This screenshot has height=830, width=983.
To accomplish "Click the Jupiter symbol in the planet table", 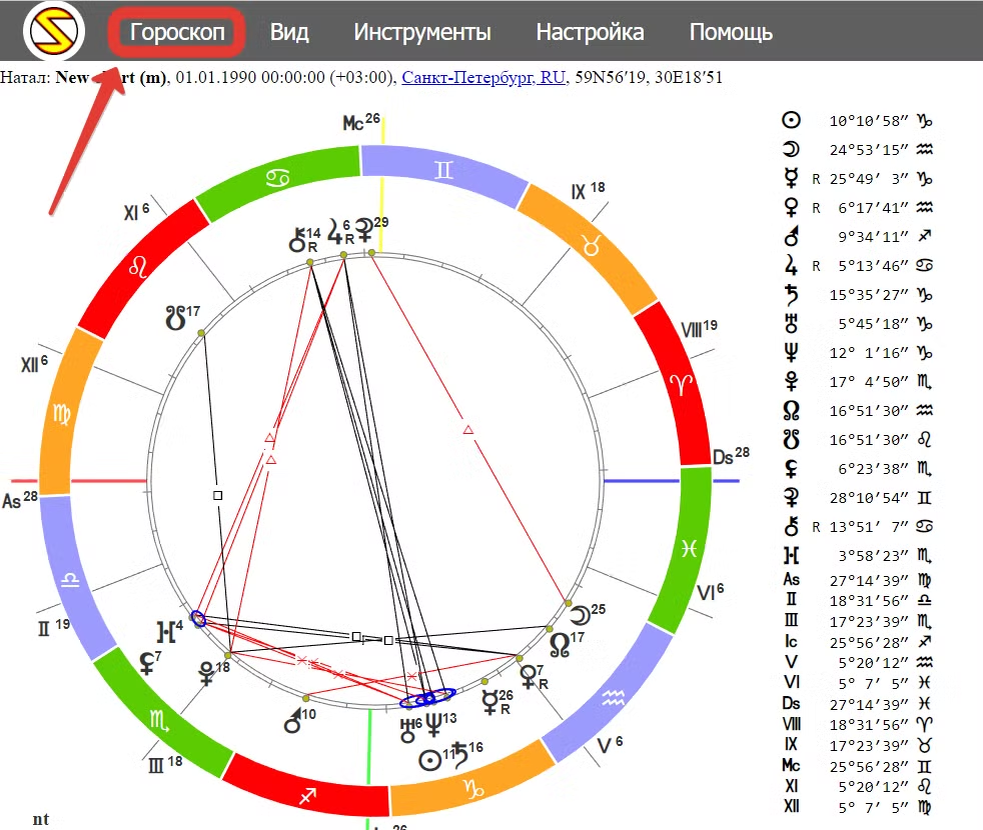I will pyautogui.click(x=791, y=265).
